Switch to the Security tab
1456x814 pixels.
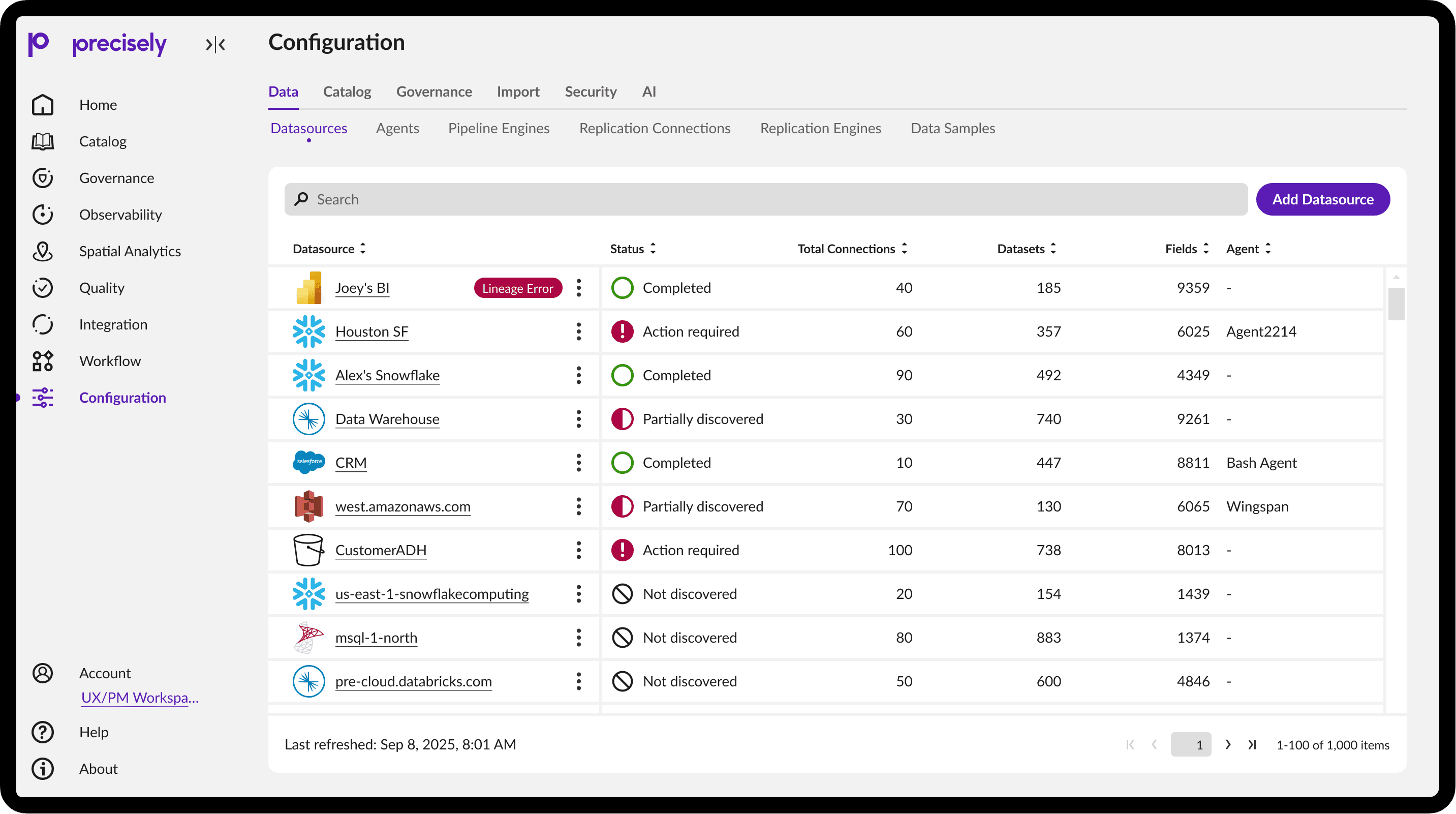[x=590, y=92]
